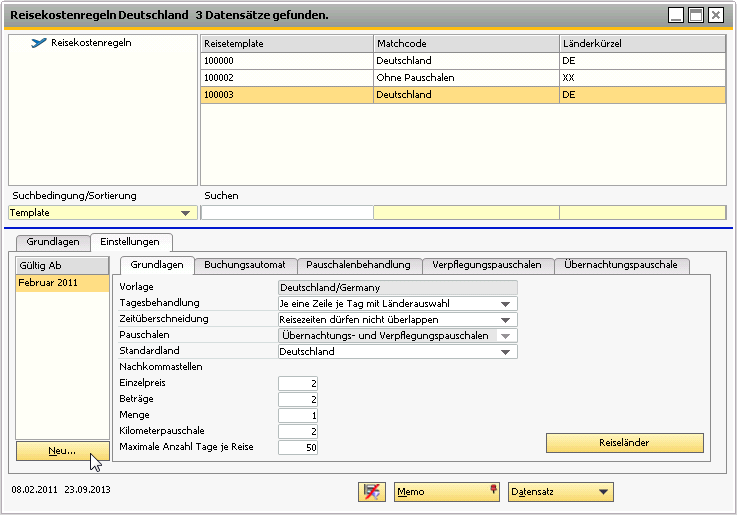737x515 pixels.
Task: Click the red pin on Memo button
Action: (x=492, y=489)
